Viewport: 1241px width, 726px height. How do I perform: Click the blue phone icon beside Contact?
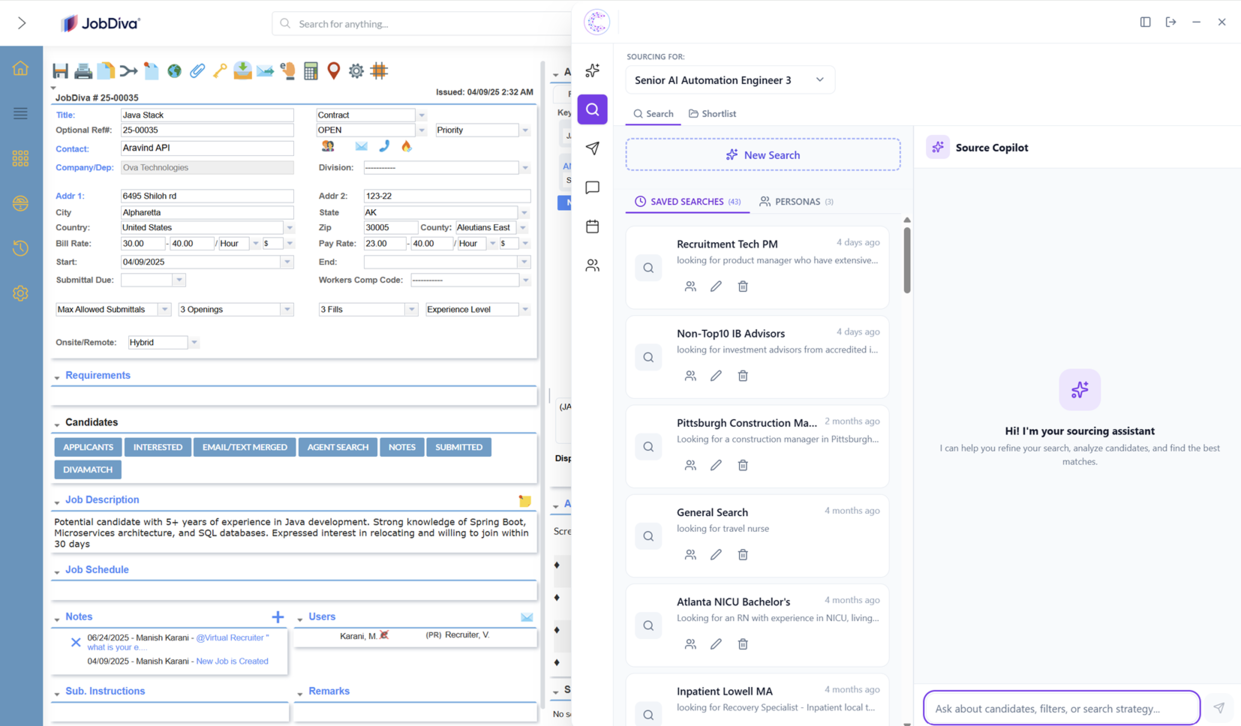tap(384, 146)
